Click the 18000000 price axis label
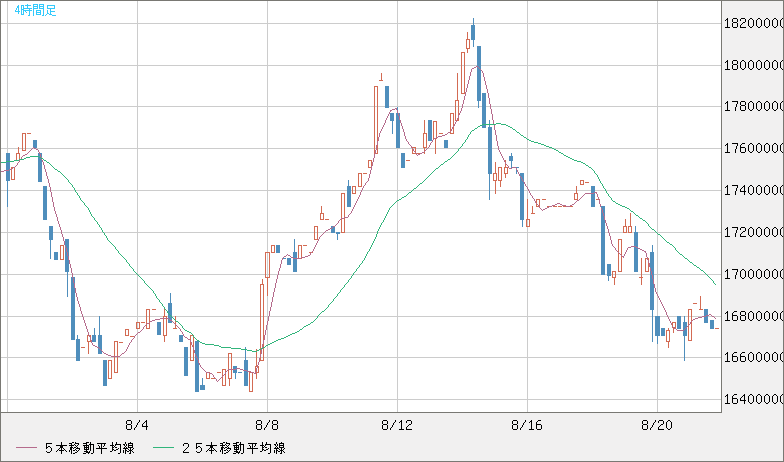The height and width of the screenshot is (462, 784). point(754,65)
